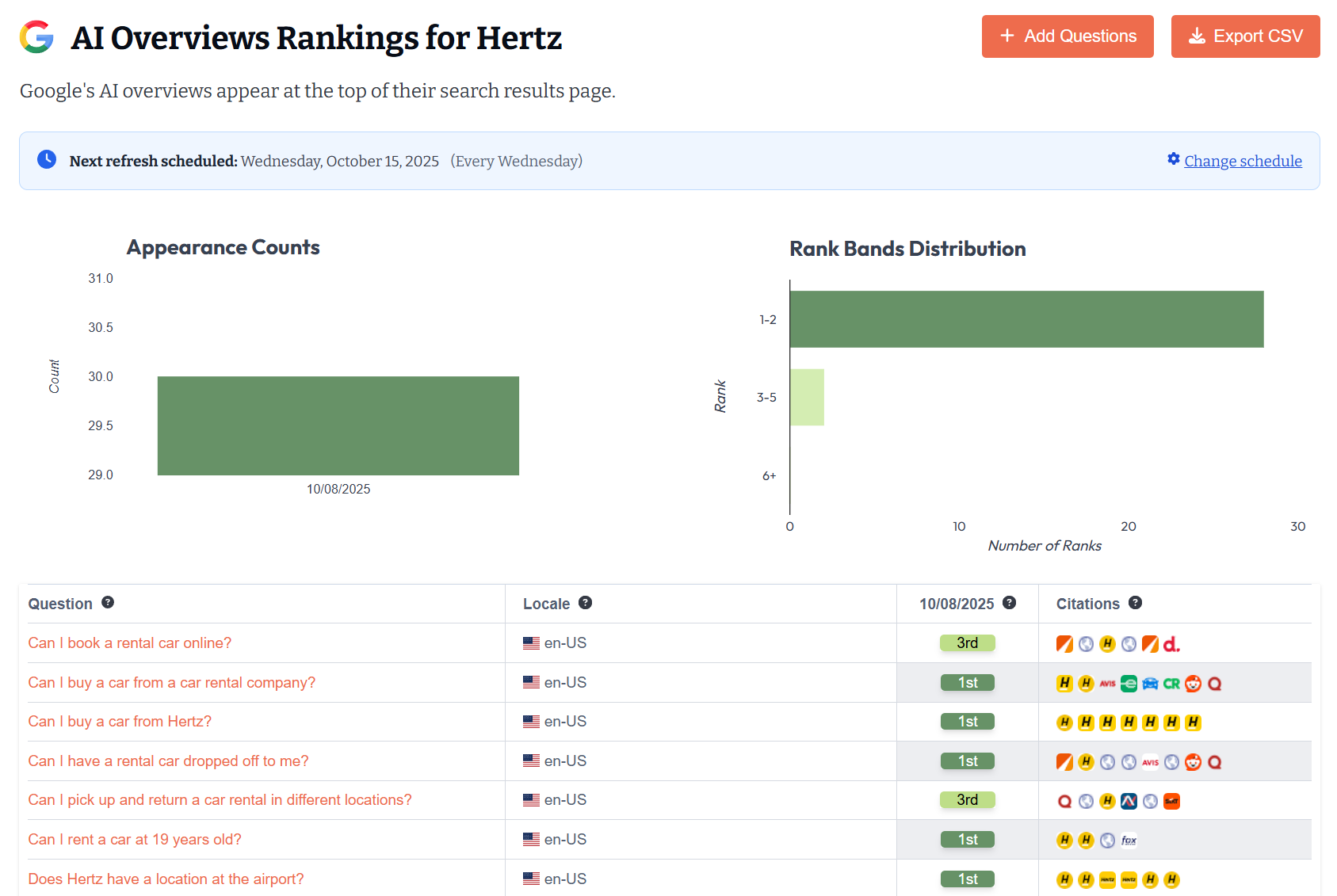The image size is (1337, 896).
Task: Click the help icon beside the 10/08/2025 header
Action: coord(1009,603)
